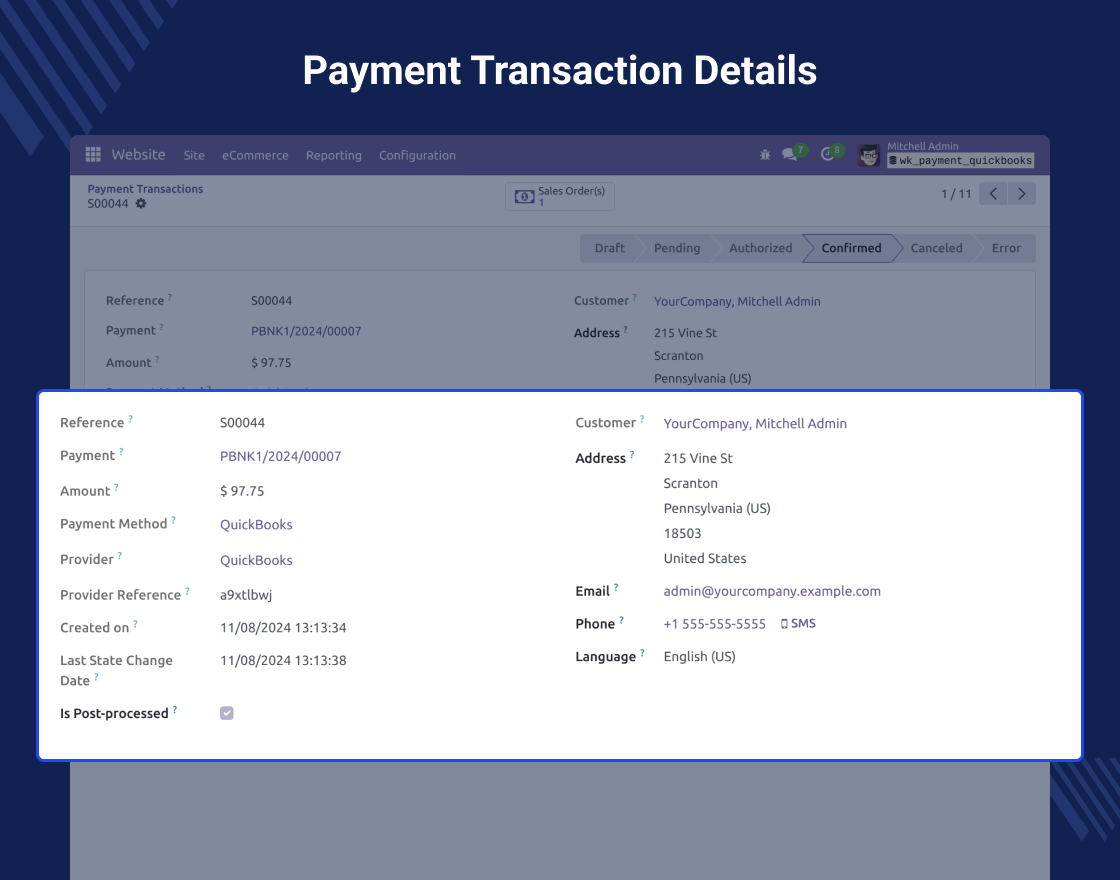This screenshot has width=1120, height=880.
Task: Select the Draft status stage
Action: point(609,248)
